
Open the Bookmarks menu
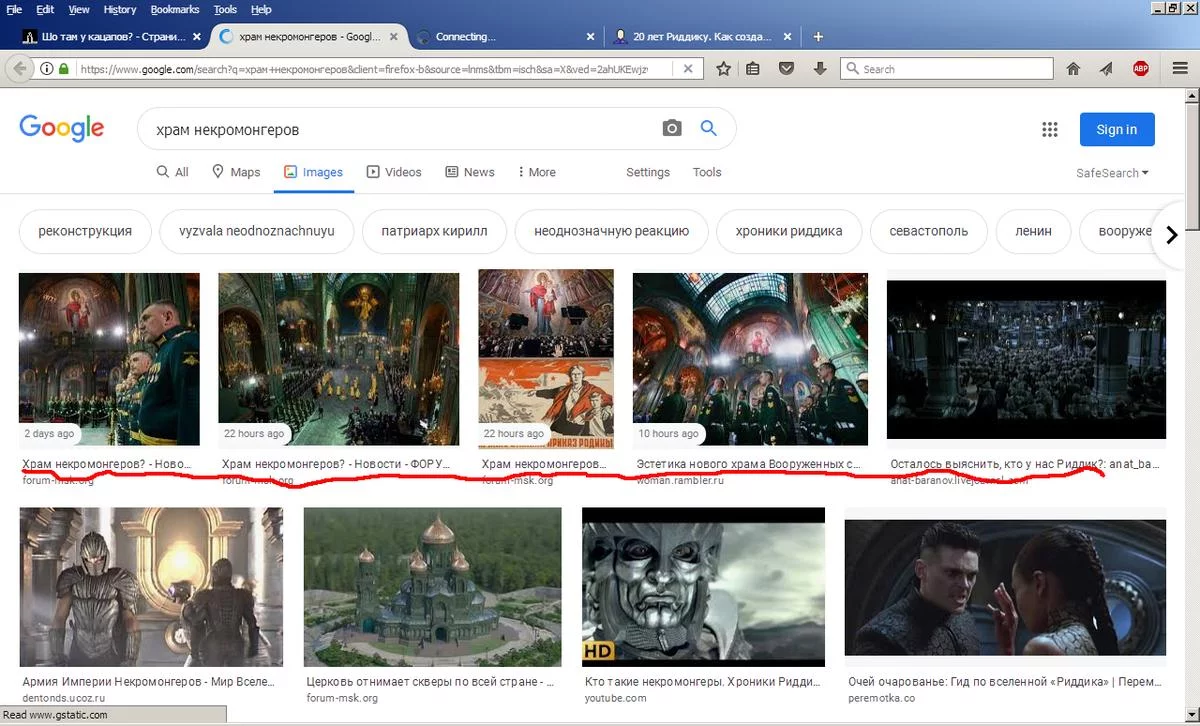[x=175, y=9]
